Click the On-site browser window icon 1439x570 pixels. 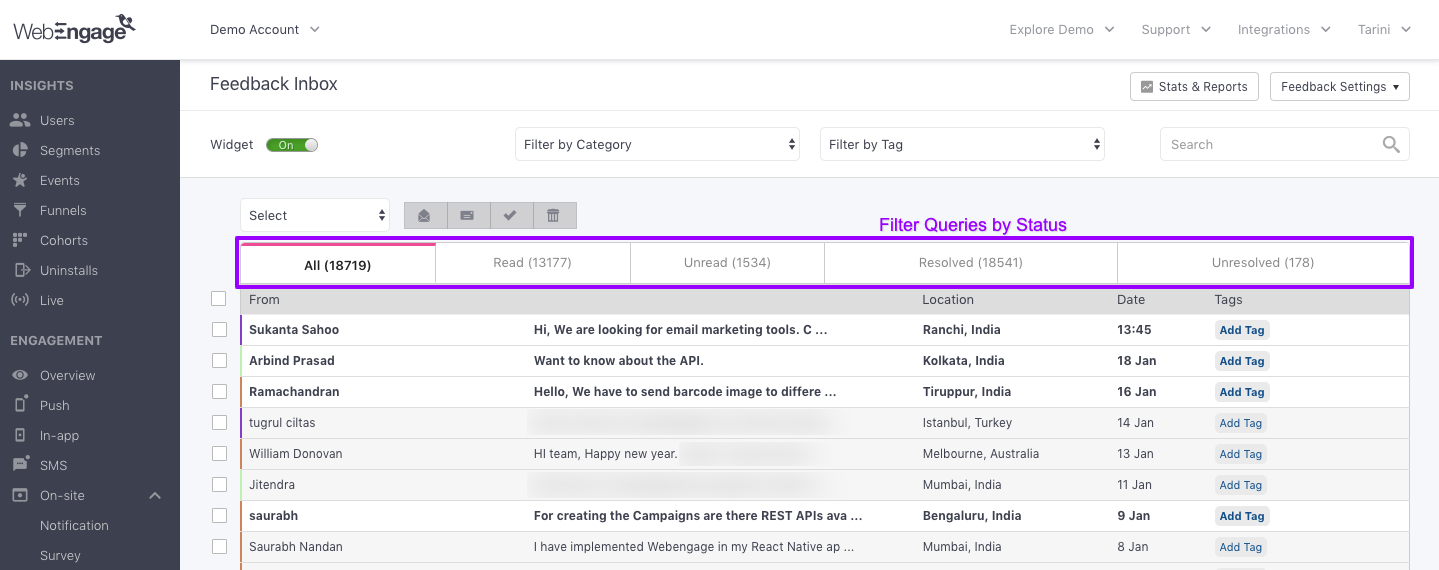tap(20, 495)
